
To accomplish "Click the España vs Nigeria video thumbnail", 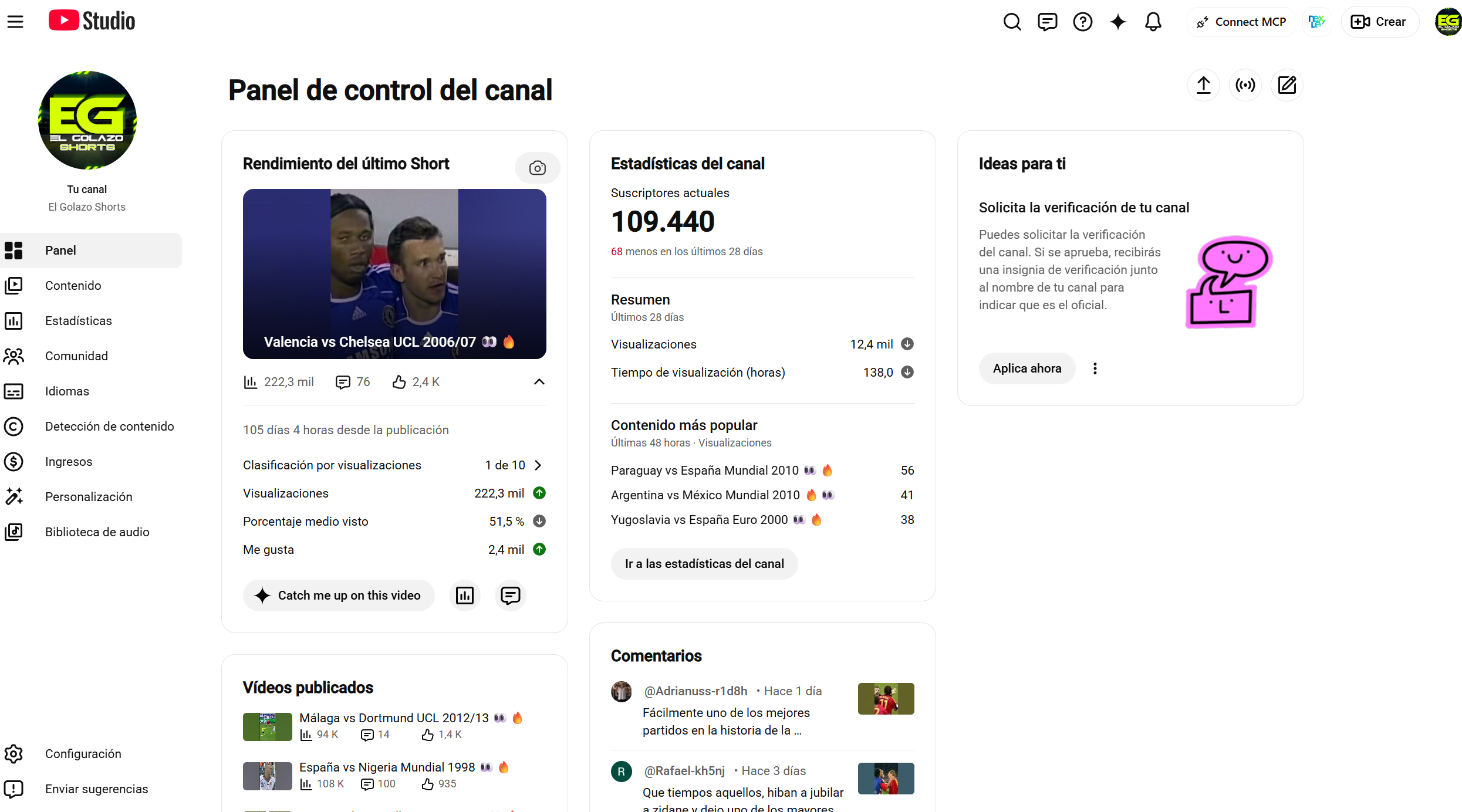I will click(x=268, y=776).
